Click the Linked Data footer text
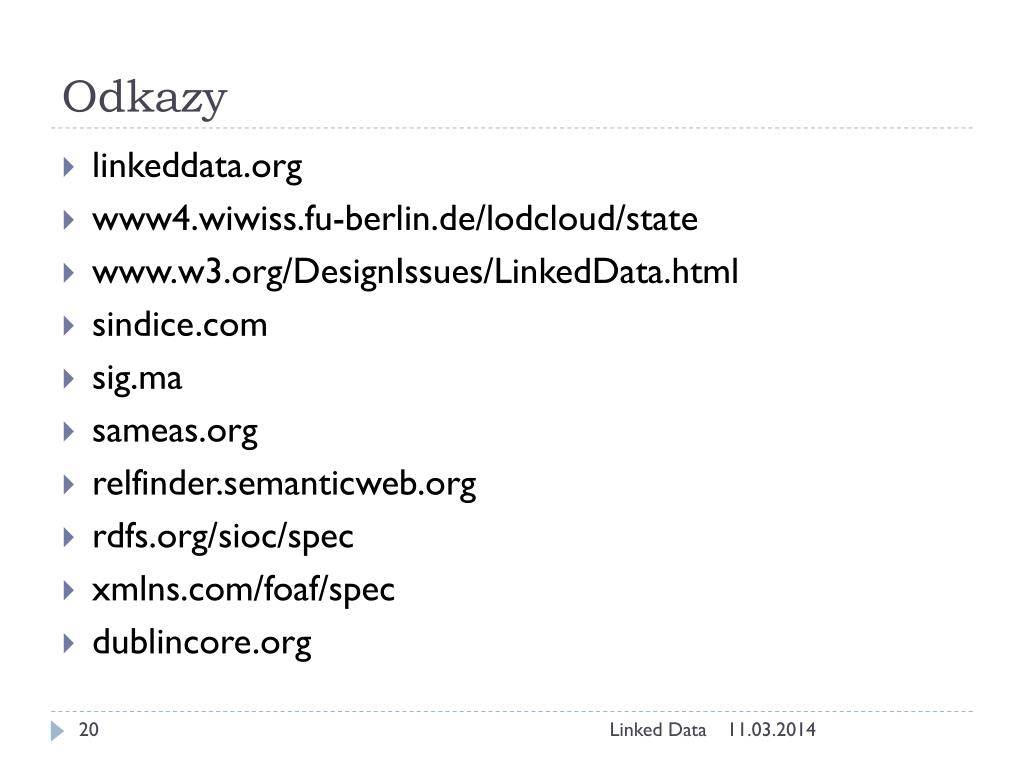The width and height of the screenshot is (1024, 768). tap(658, 730)
